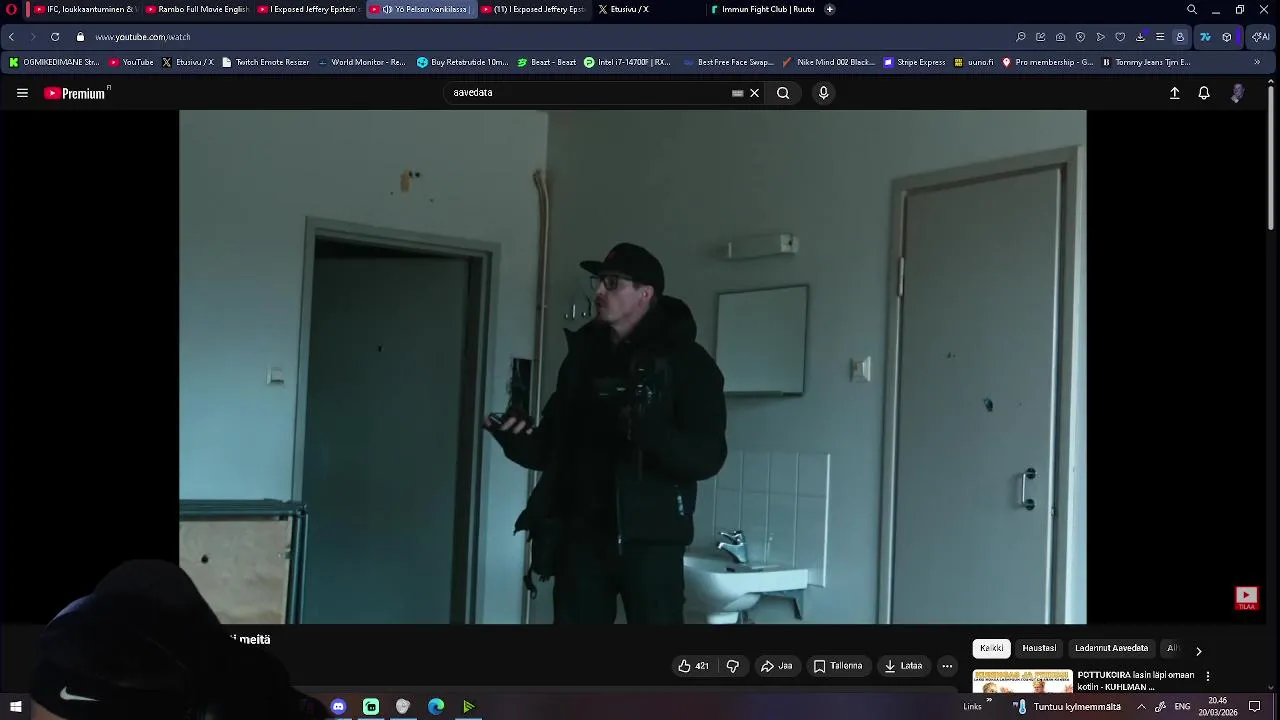This screenshot has width=1280, height=720.
Task: Open the Windows notification center icon
Action: click(x=1254, y=707)
